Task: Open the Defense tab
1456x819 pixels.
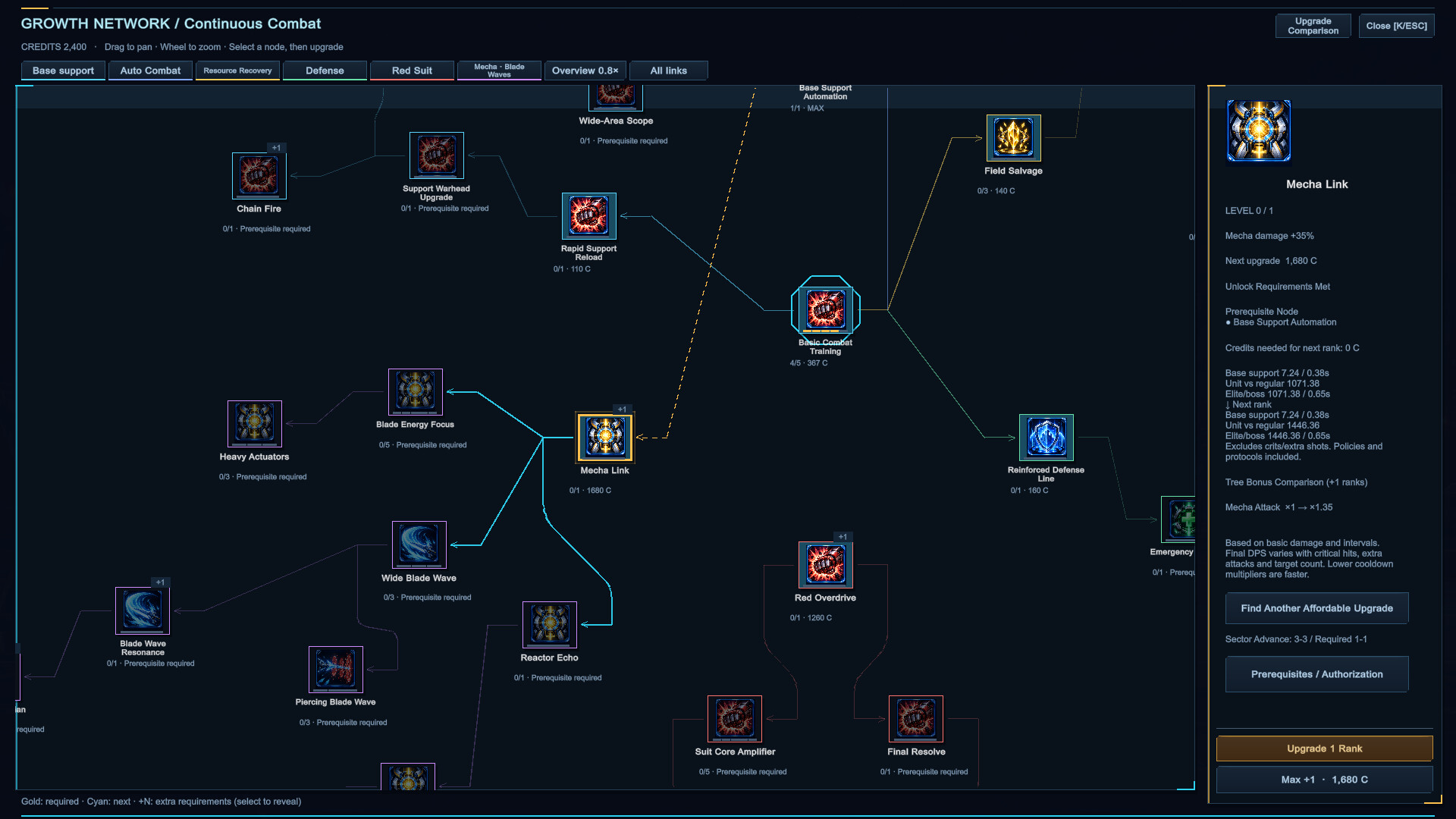Action: point(325,71)
